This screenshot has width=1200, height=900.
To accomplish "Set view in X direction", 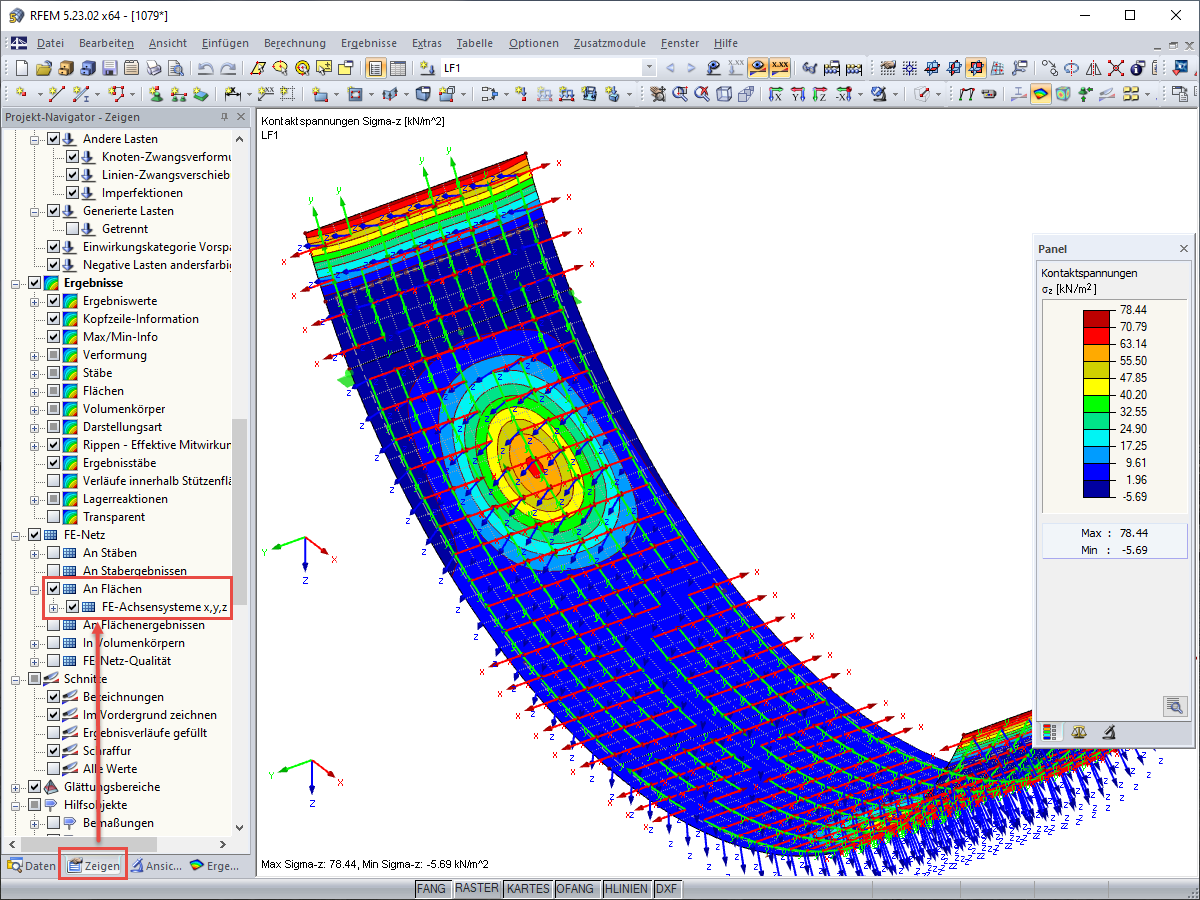I will pos(775,94).
